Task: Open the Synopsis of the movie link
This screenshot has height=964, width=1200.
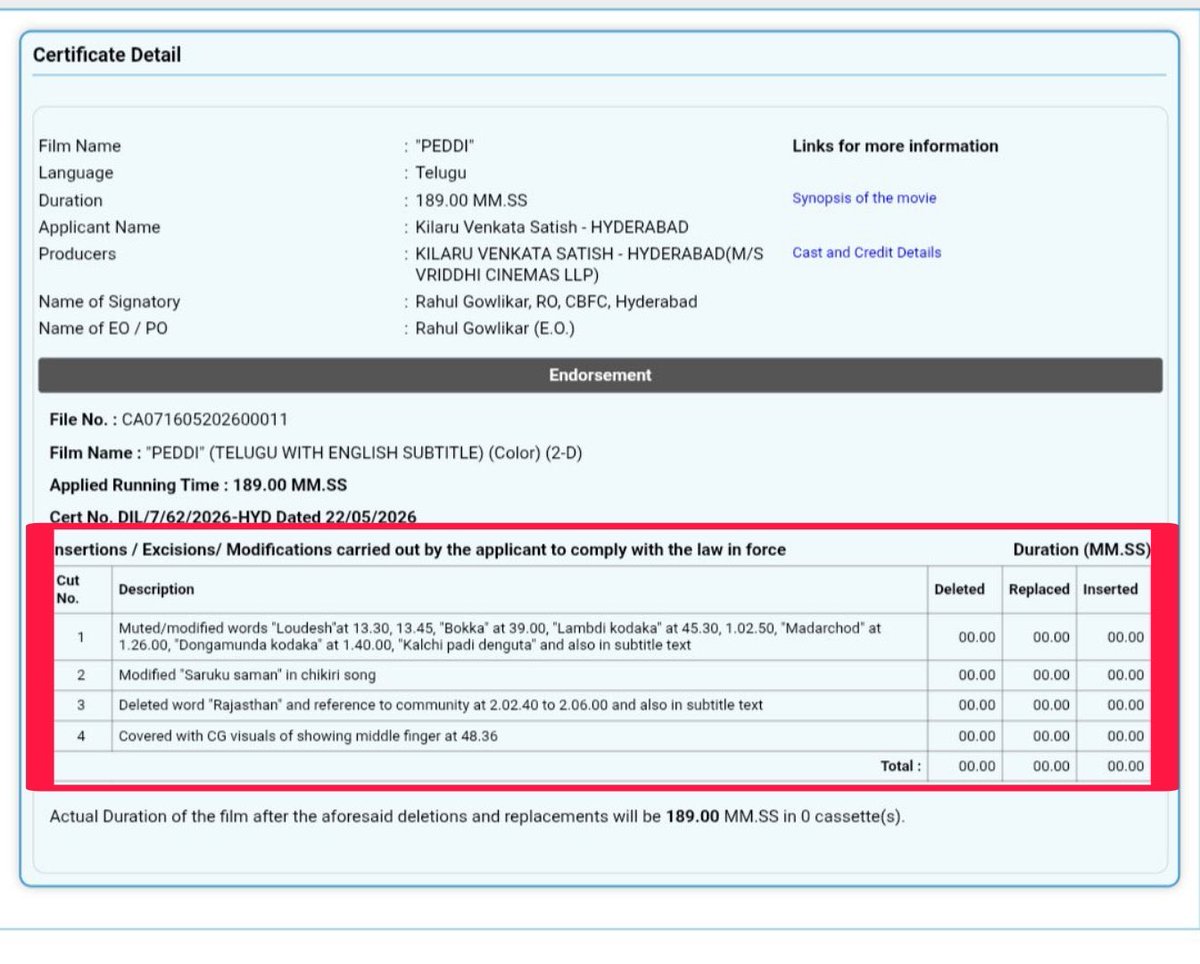Action: [864, 198]
